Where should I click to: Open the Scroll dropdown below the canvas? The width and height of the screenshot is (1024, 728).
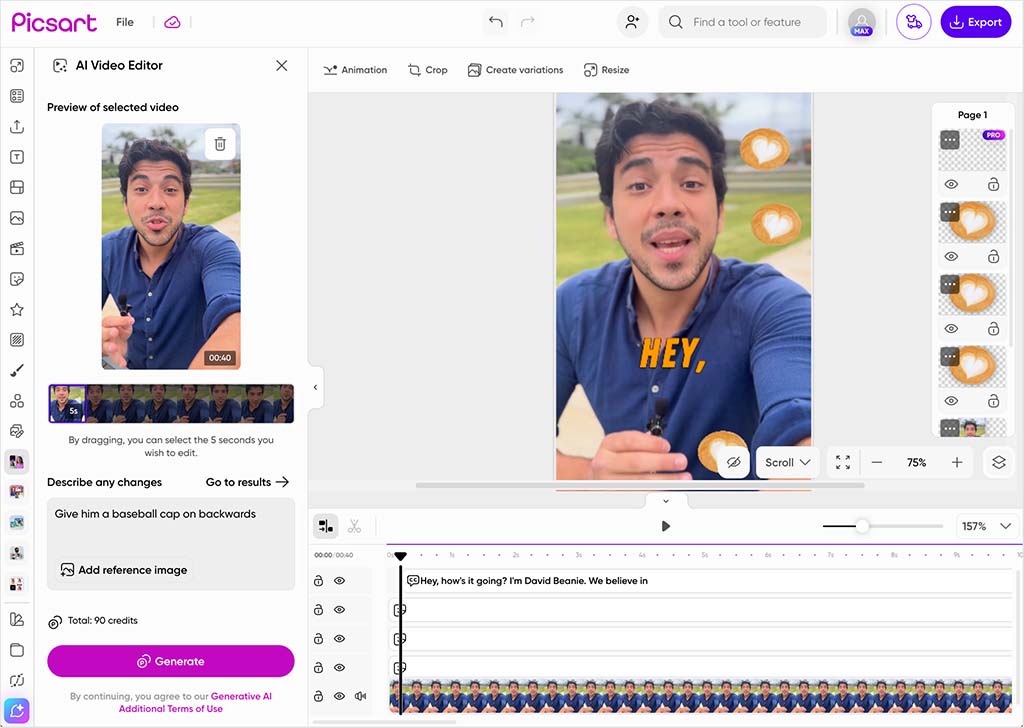786,462
